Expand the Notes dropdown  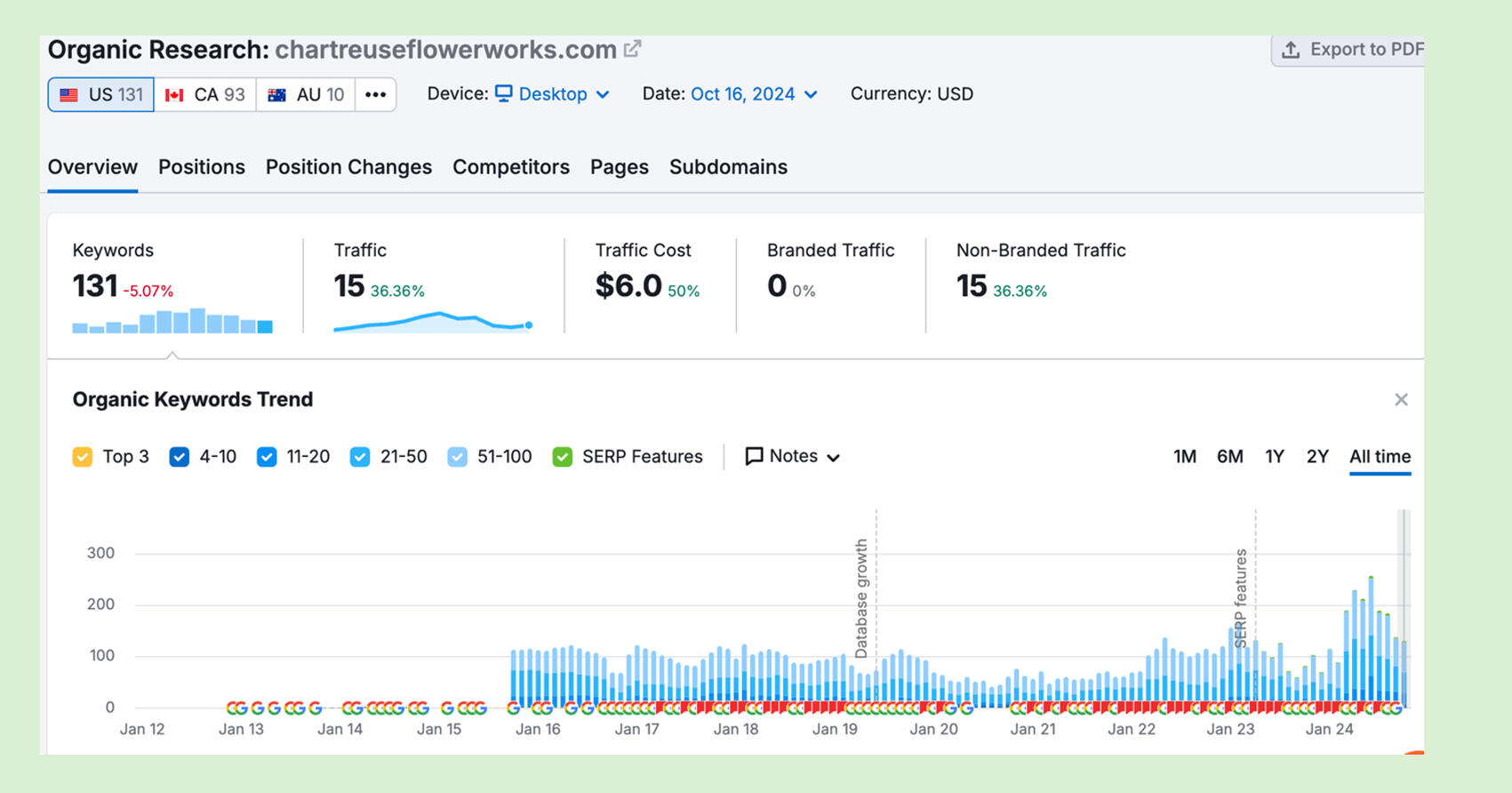click(792, 457)
